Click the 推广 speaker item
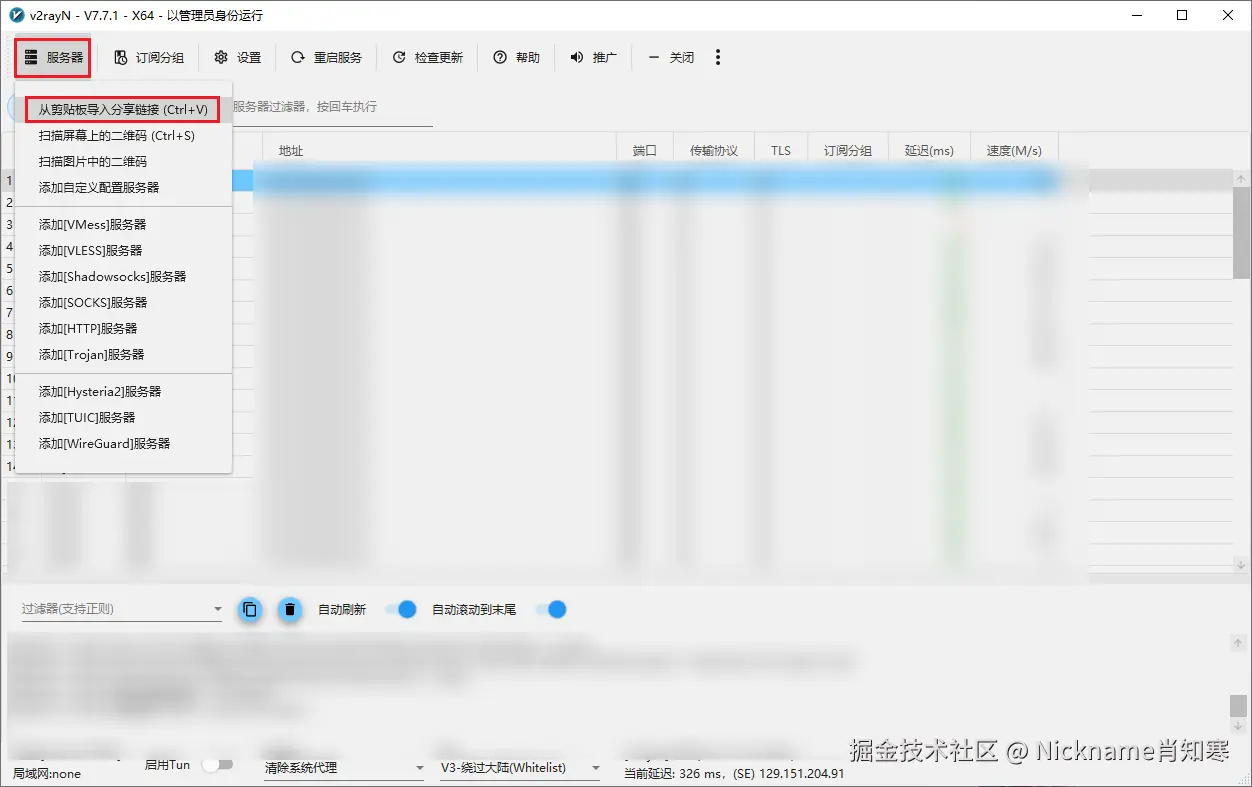 [593, 58]
